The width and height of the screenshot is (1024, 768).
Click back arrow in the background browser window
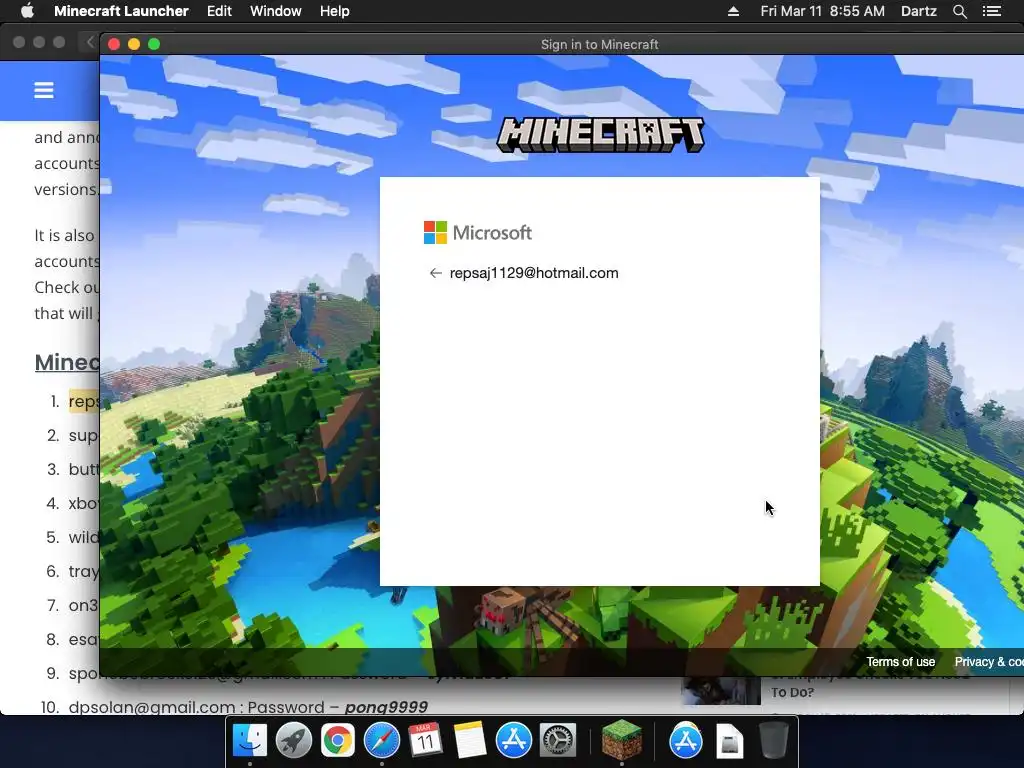click(x=90, y=42)
